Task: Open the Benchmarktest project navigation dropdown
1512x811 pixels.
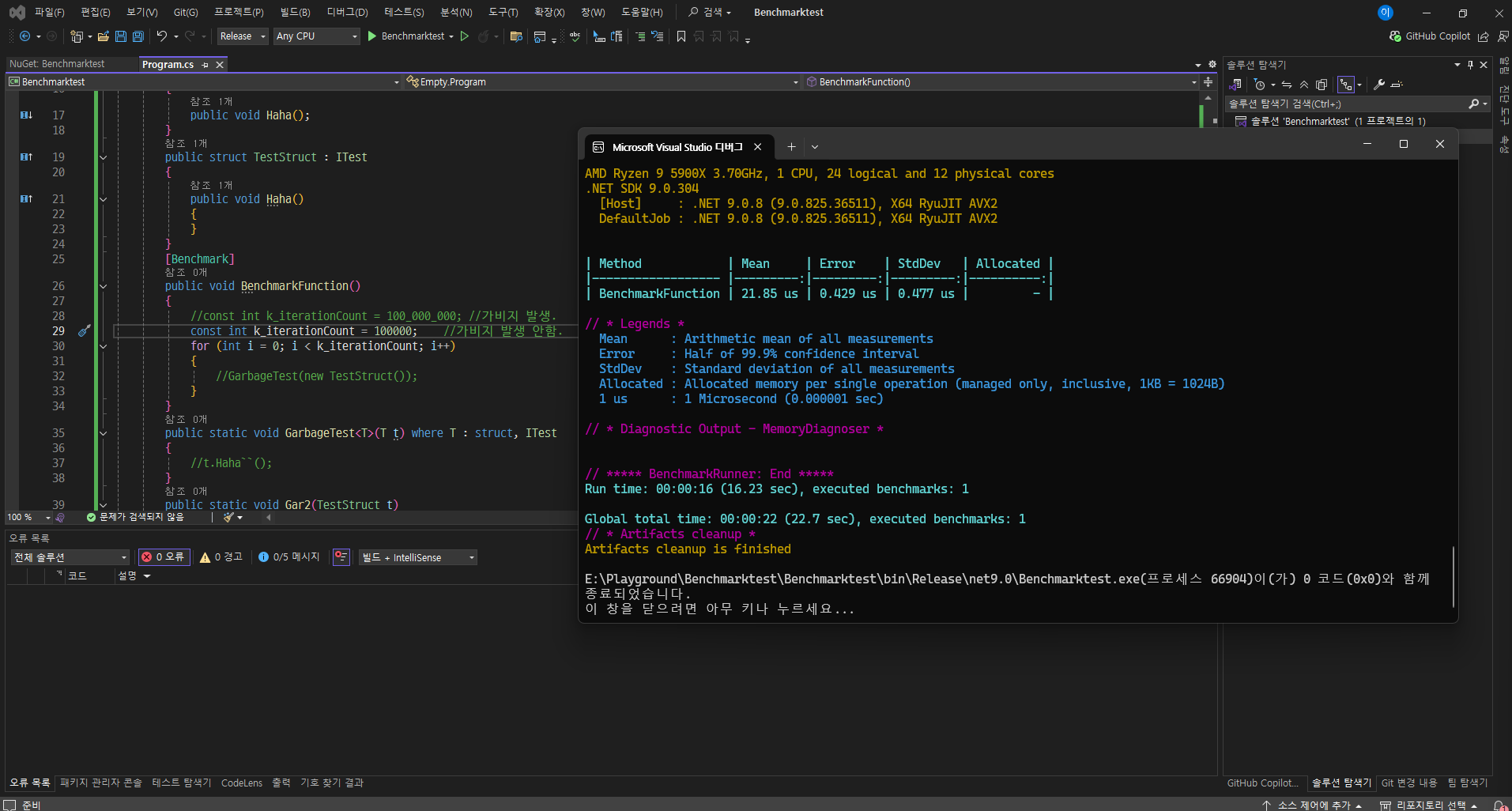Action: (204, 82)
